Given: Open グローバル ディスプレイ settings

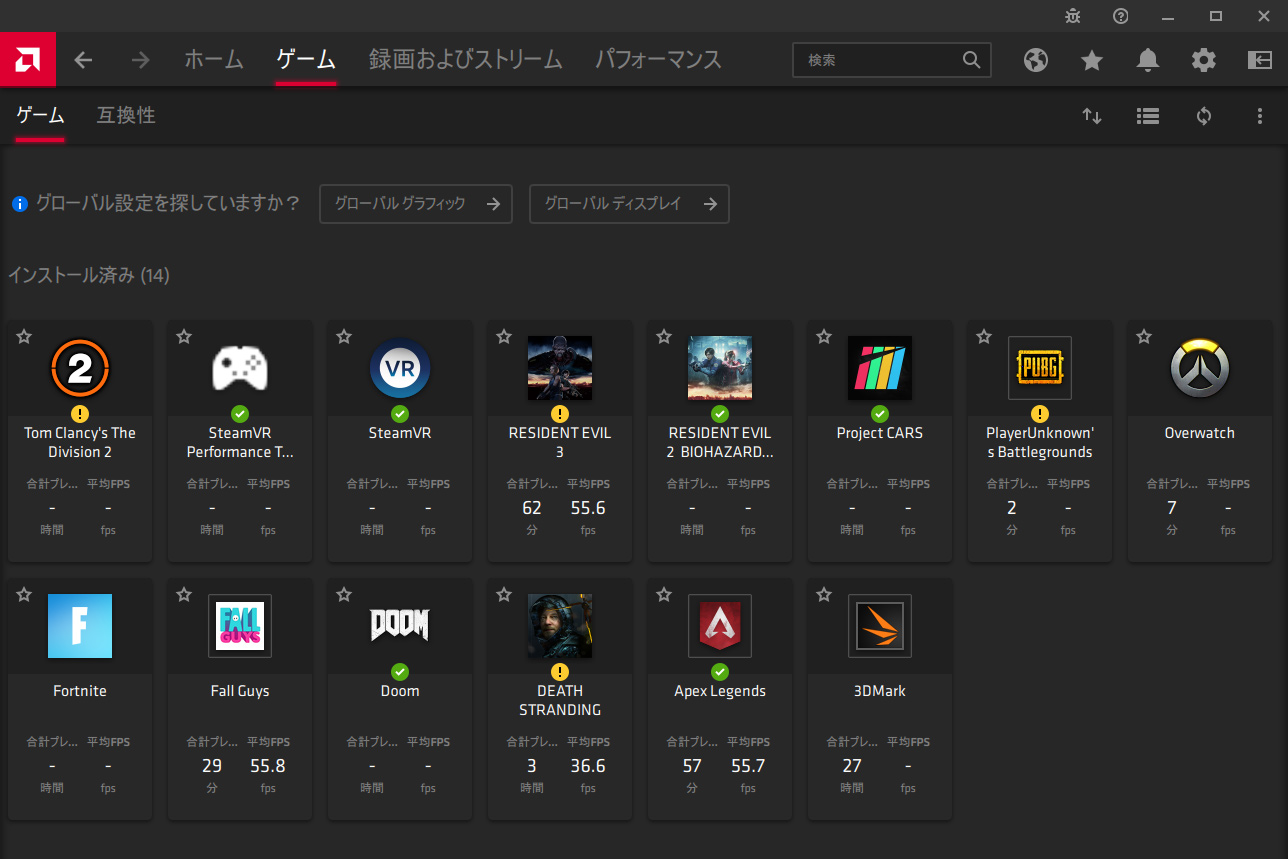Looking at the screenshot, I should pyautogui.click(x=629, y=204).
